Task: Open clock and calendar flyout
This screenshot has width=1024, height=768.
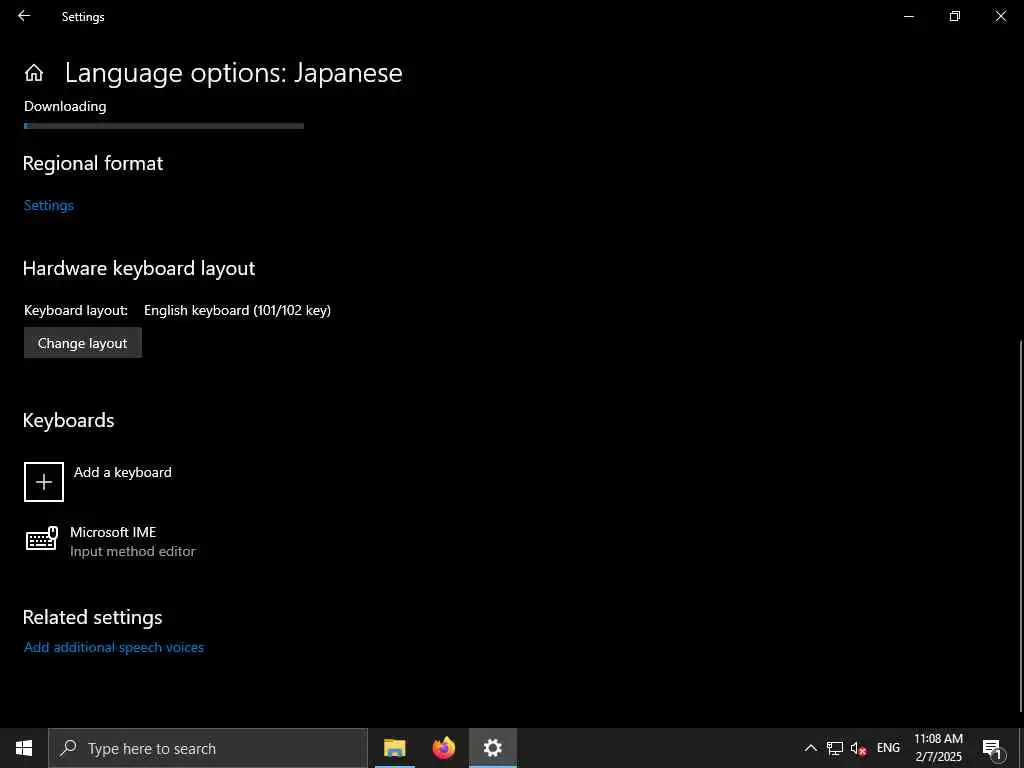Action: pyautogui.click(x=938, y=748)
